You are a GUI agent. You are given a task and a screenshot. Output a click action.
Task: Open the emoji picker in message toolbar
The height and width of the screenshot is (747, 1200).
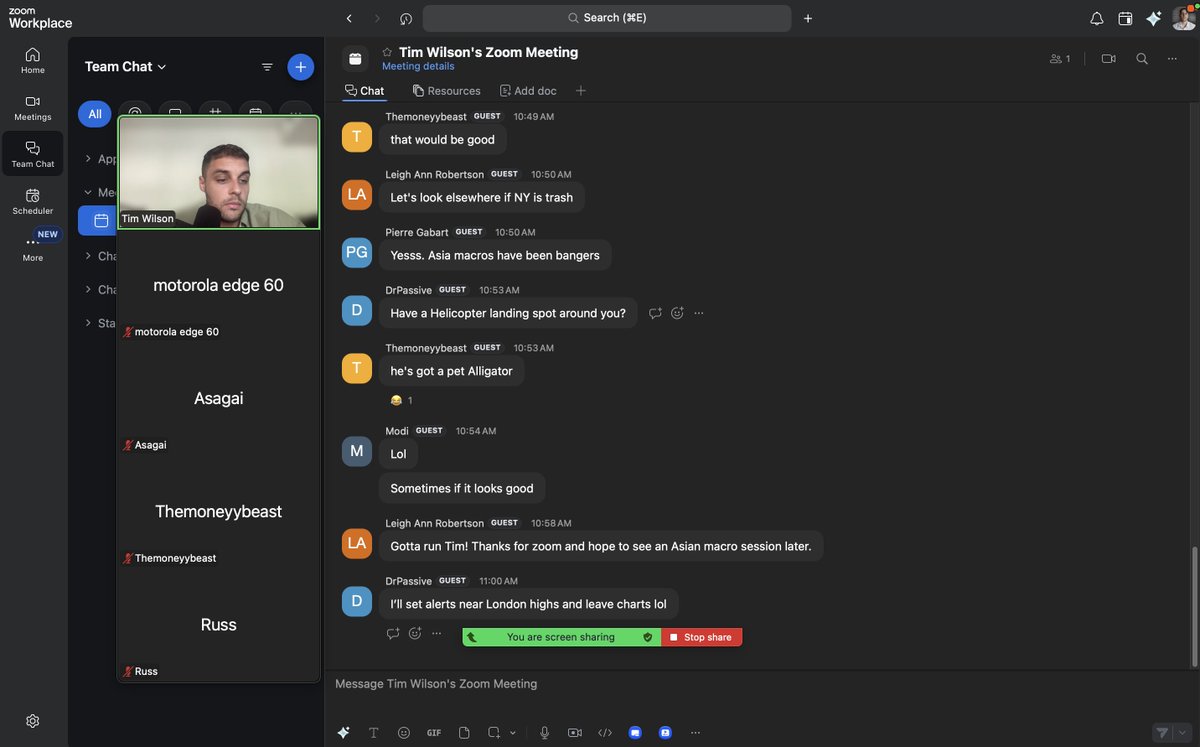[401, 731]
